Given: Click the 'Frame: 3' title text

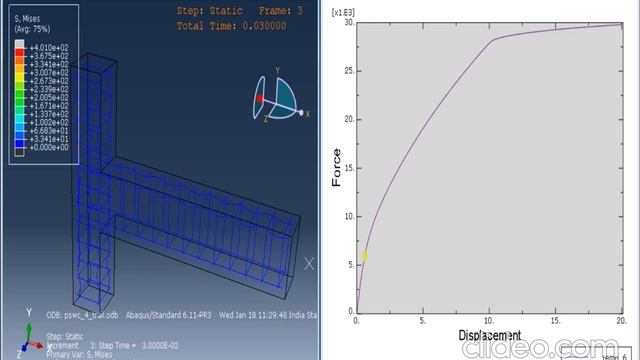Looking at the screenshot, I should point(281,11).
